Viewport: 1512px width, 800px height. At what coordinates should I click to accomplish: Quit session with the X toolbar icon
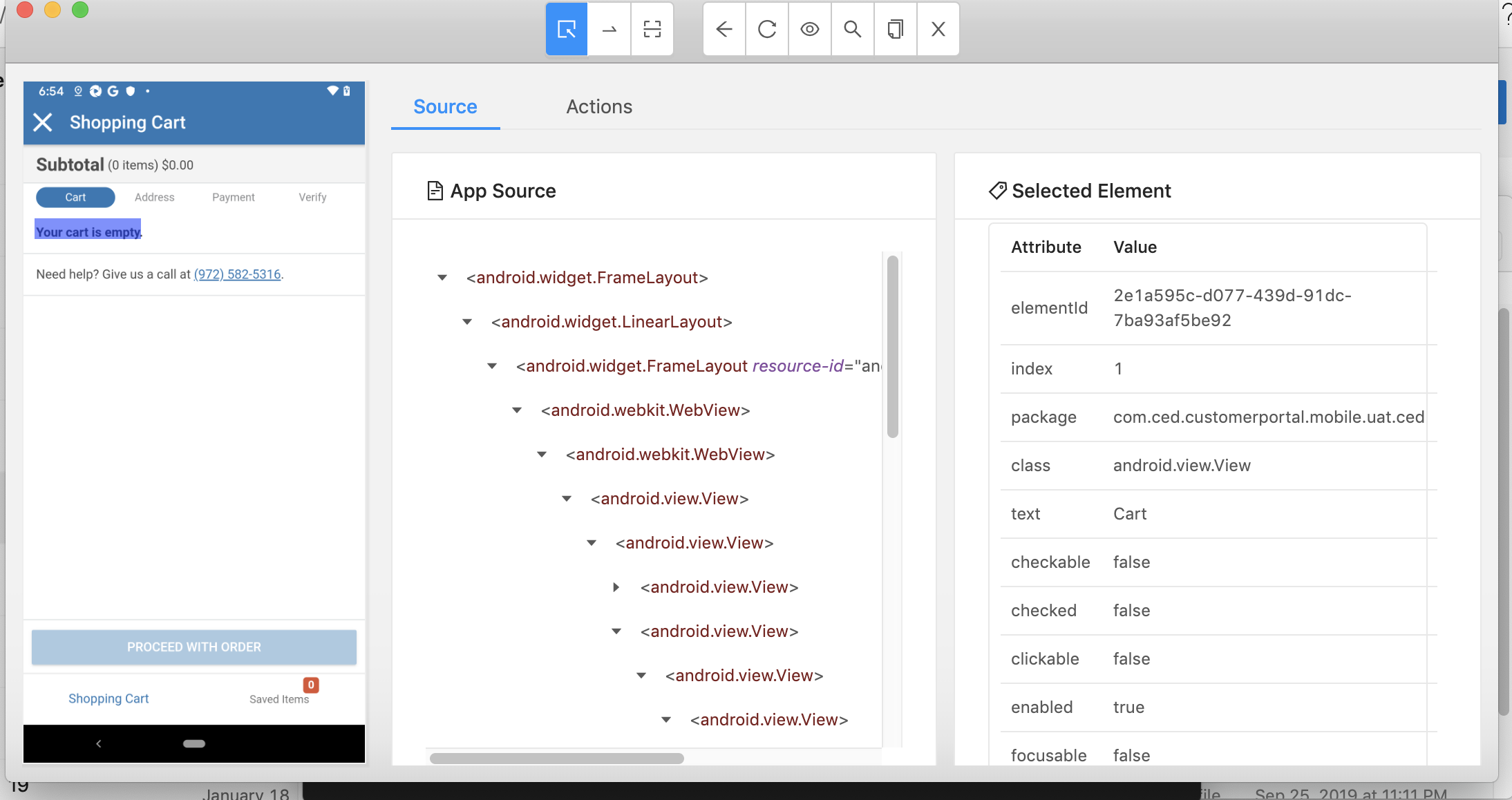coord(938,29)
